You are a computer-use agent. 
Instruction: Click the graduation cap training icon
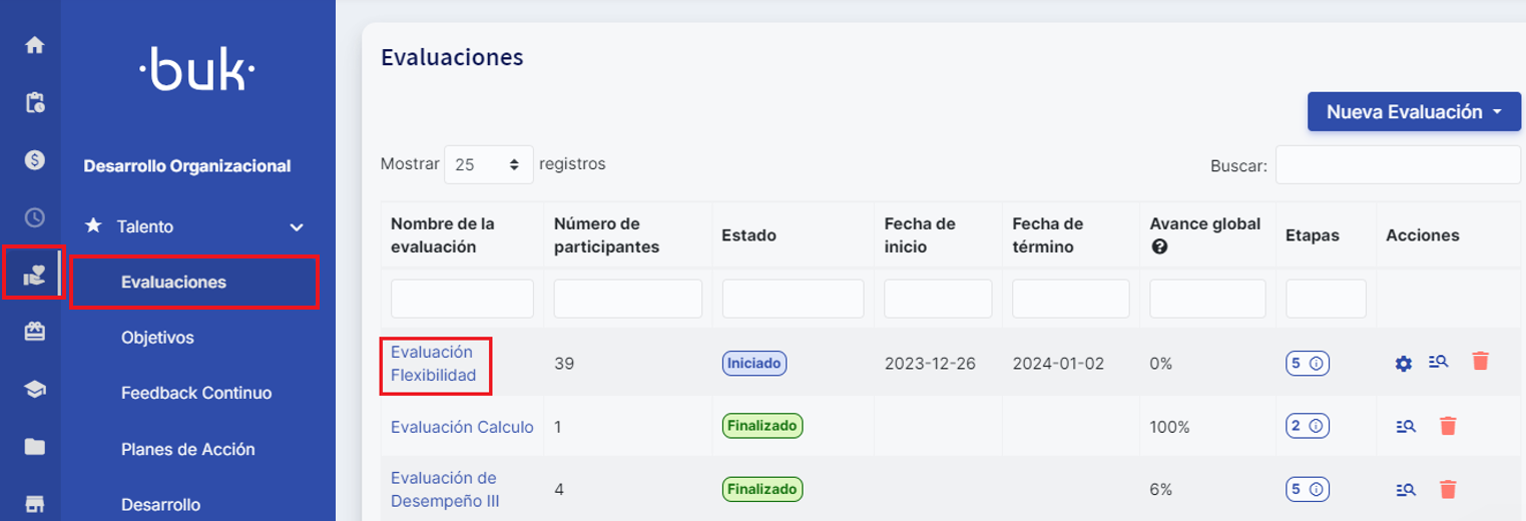35,391
